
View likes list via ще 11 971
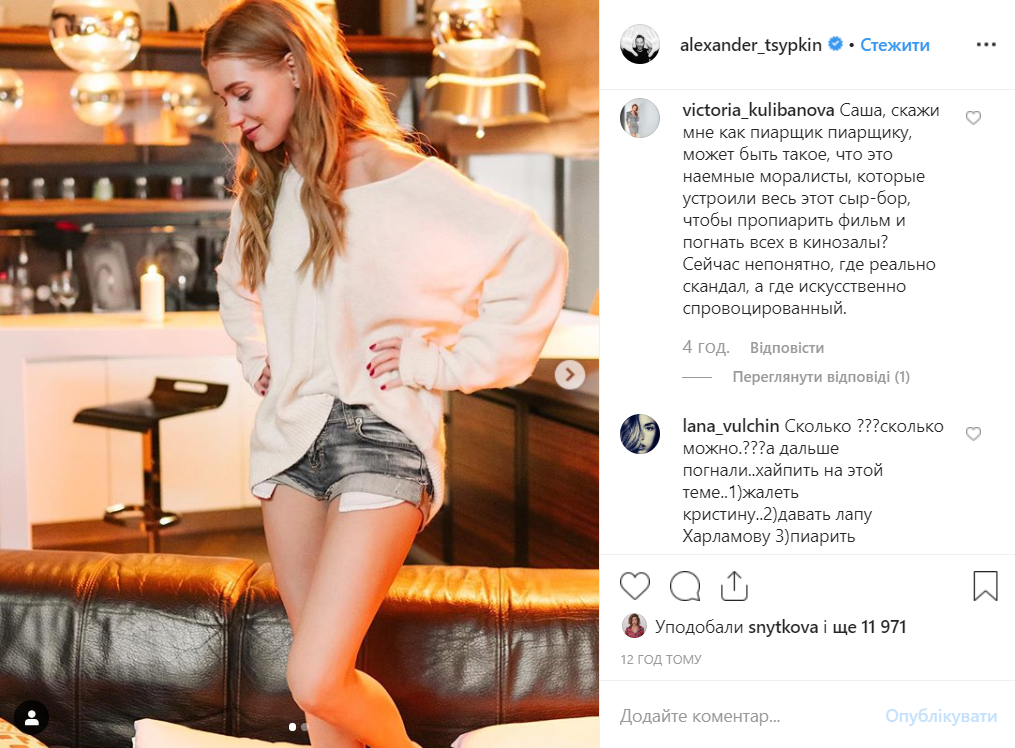[x=869, y=626]
